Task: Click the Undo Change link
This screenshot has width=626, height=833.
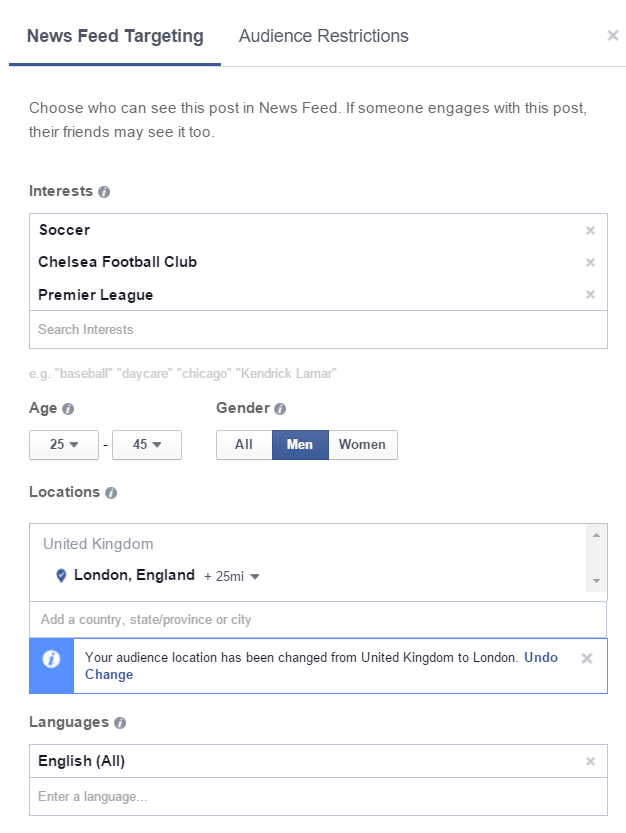Action: click(322, 666)
